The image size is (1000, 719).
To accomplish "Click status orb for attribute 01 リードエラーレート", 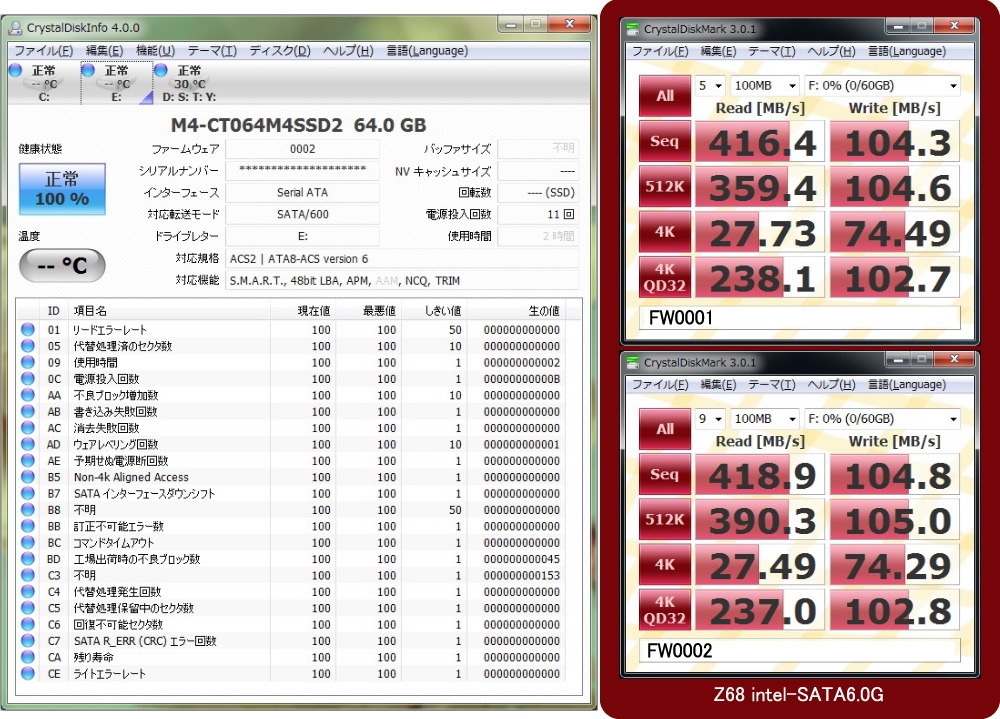I will click(27, 330).
